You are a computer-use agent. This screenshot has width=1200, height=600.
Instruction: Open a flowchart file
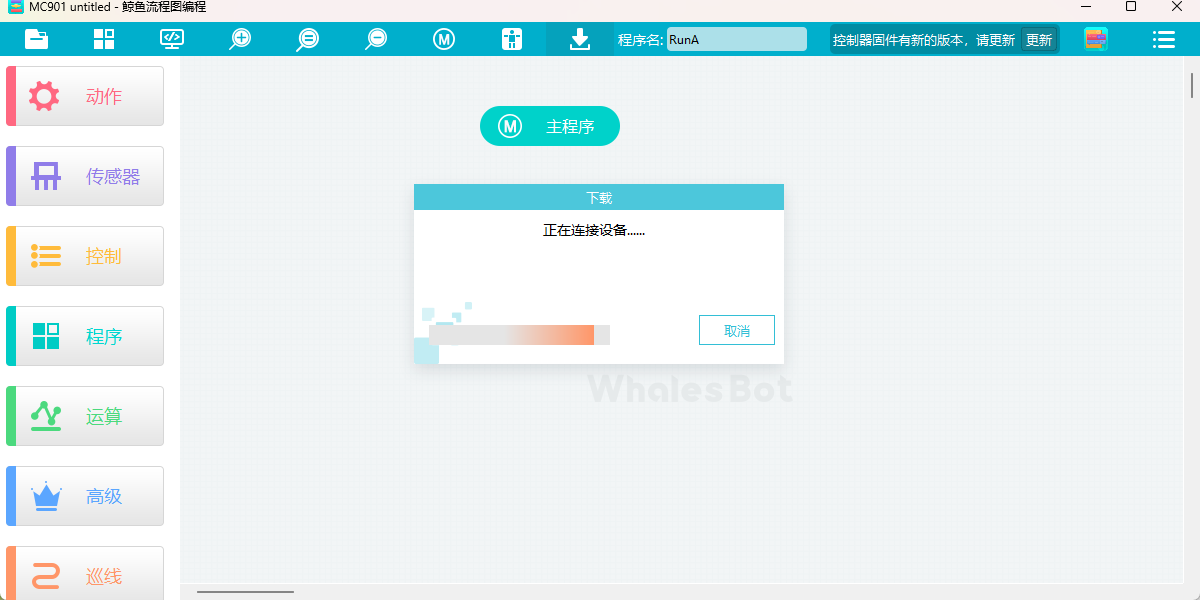[38, 39]
